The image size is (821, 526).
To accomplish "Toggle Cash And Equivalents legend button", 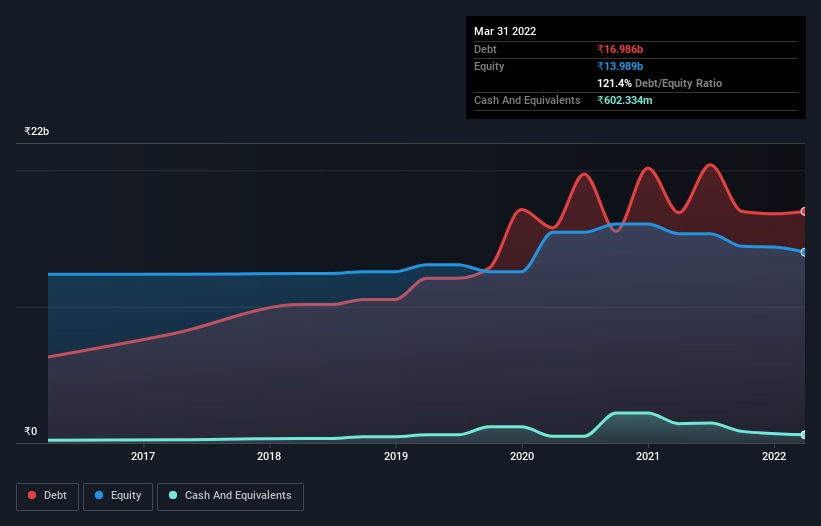I will click(x=230, y=496).
